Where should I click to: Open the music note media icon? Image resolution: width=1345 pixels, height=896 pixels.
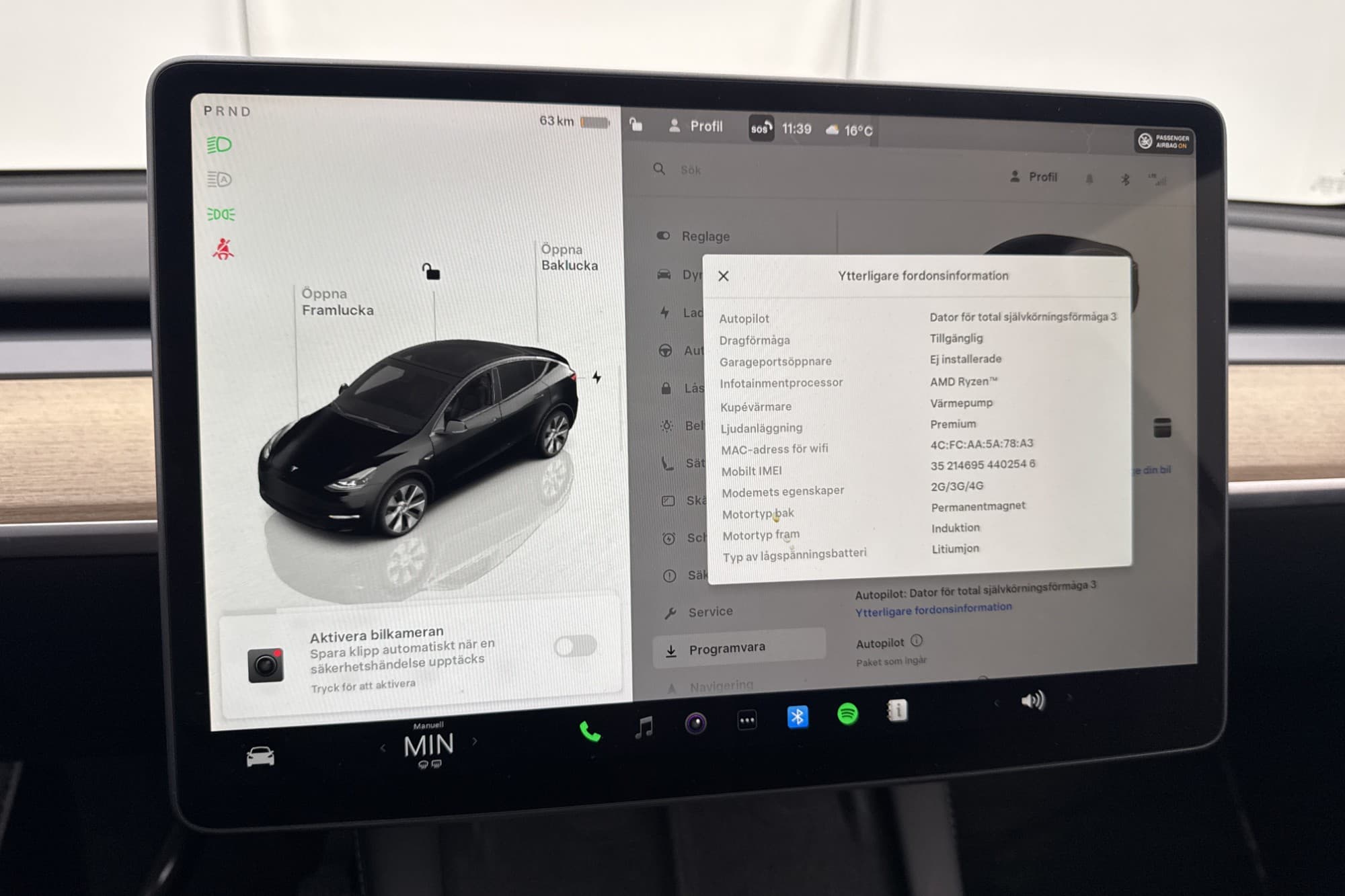point(644,727)
